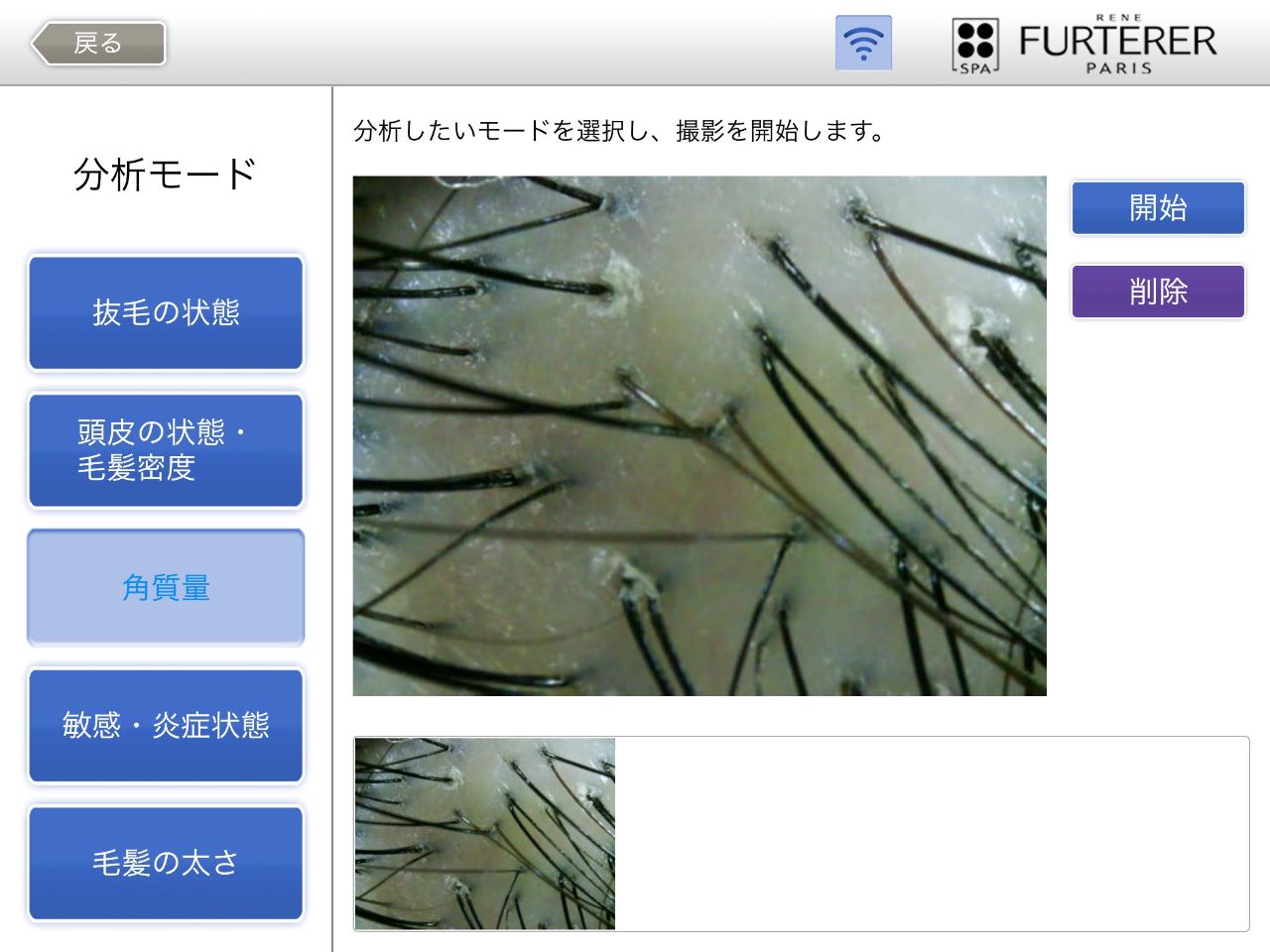
Task: Switch to 頭皮の状態・毛髪密度 mode
Action: (166, 450)
